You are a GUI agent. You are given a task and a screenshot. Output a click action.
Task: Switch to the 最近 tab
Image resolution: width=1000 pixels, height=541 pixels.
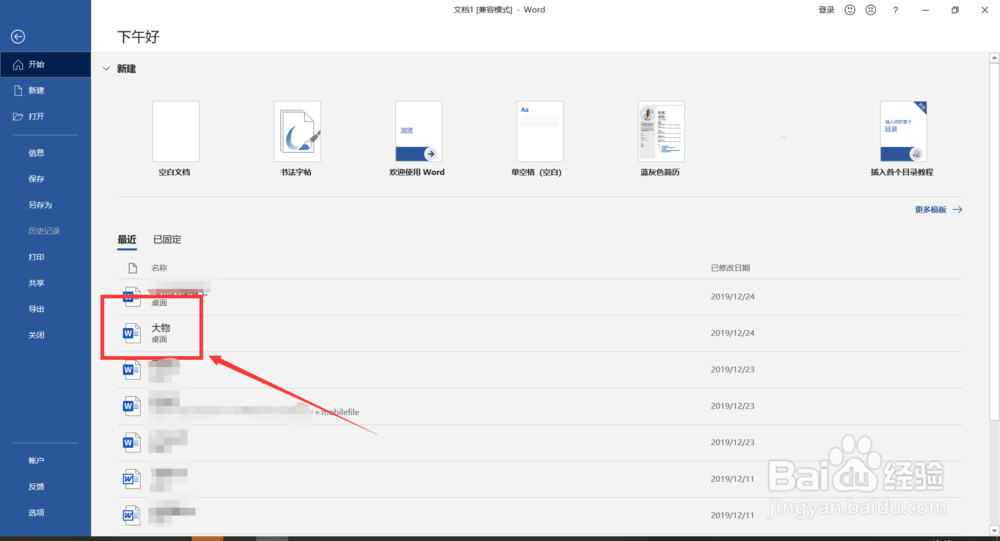[127, 240]
